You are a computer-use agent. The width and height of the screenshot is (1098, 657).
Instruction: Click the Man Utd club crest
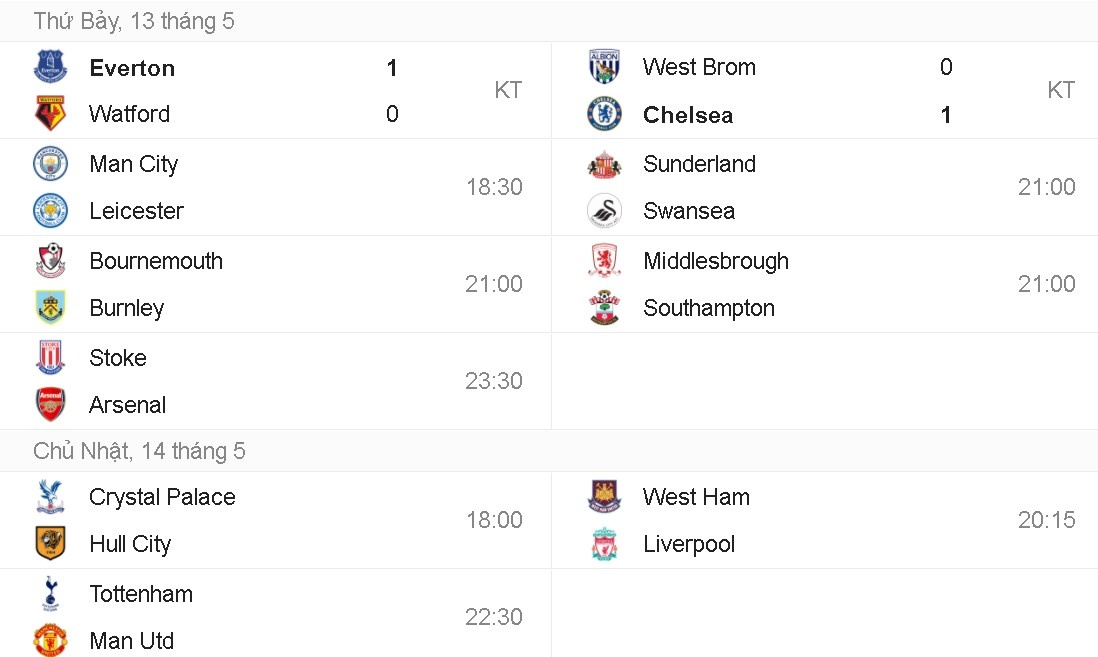tap(50, 640)
